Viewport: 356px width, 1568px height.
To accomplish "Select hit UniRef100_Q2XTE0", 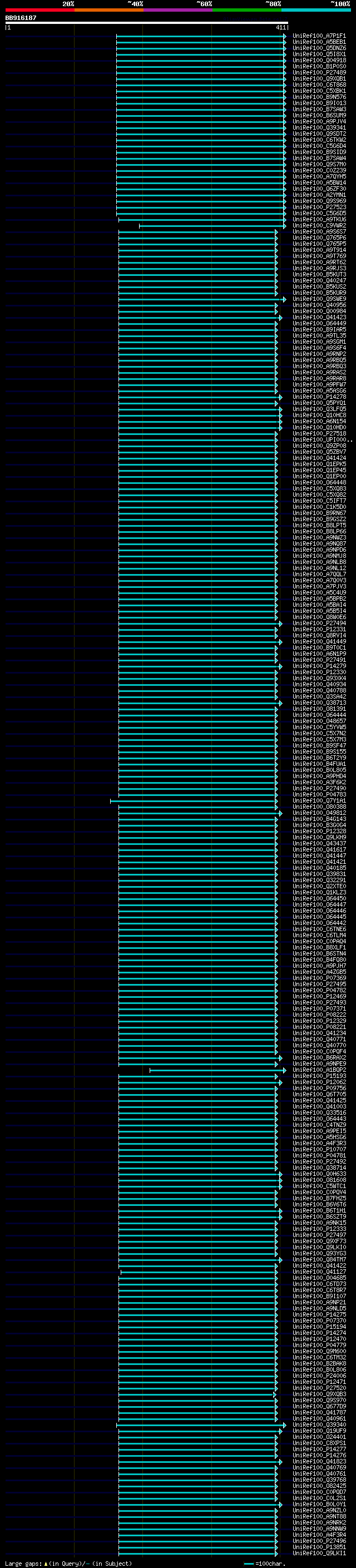I will [319, 886].
